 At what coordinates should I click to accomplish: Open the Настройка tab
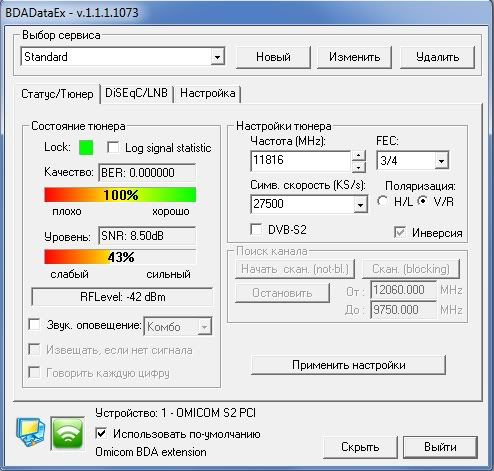tap(208, 93)
